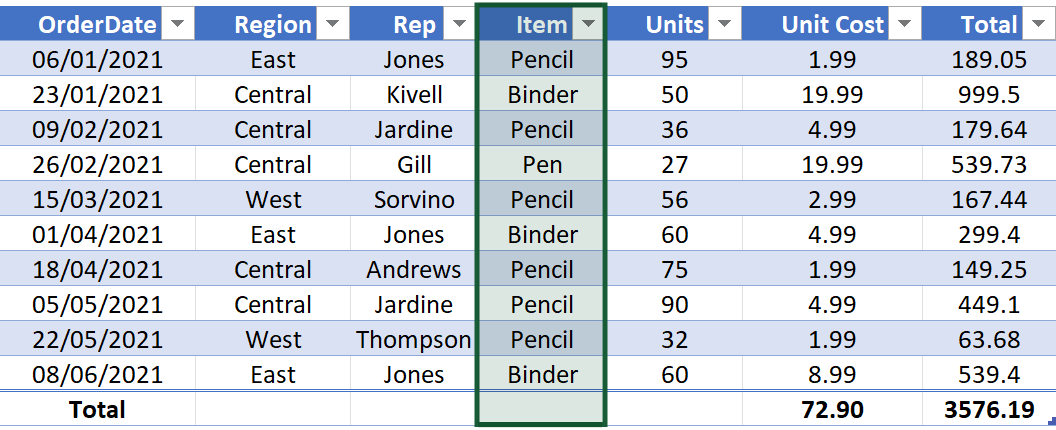Click the Kivell rep cell

tap(414, 95)
